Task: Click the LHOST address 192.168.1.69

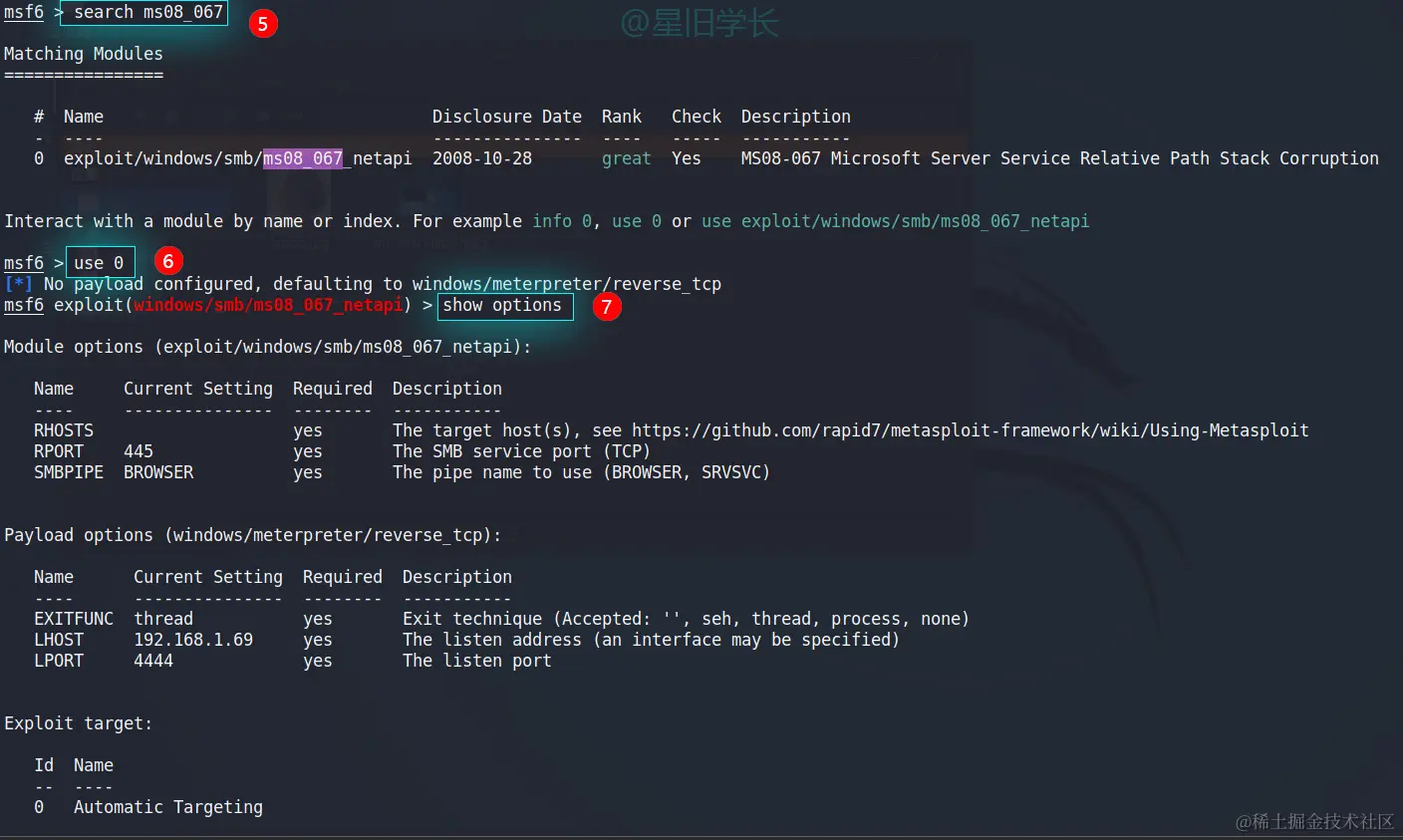Action: (x=193, y=640)
